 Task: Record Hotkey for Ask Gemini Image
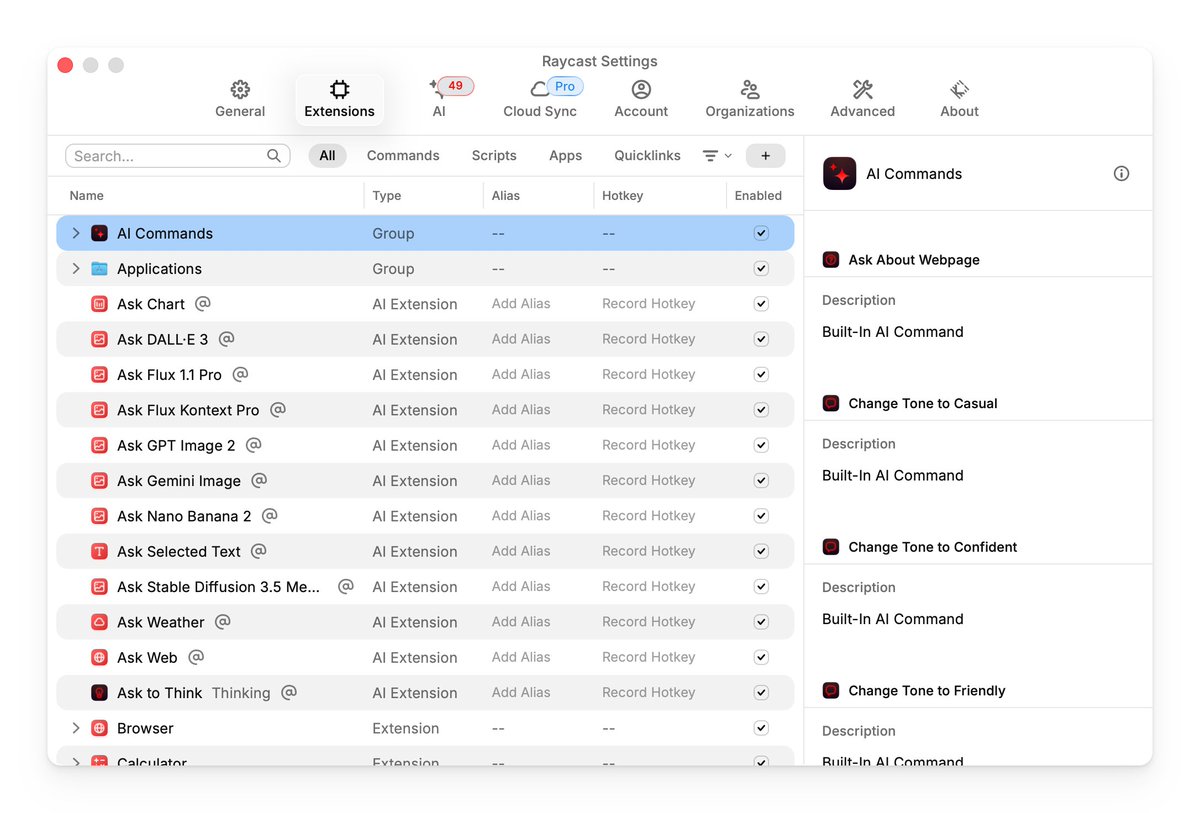click(x=648, y=481)
